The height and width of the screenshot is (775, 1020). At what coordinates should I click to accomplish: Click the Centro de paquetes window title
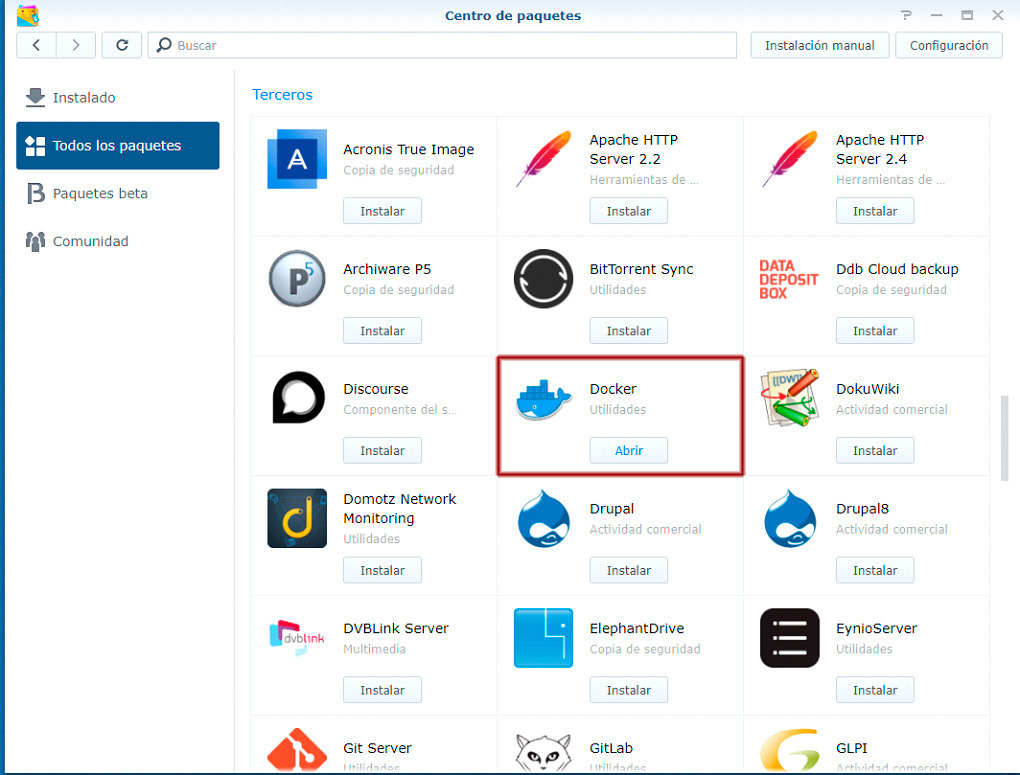point(513,16)
